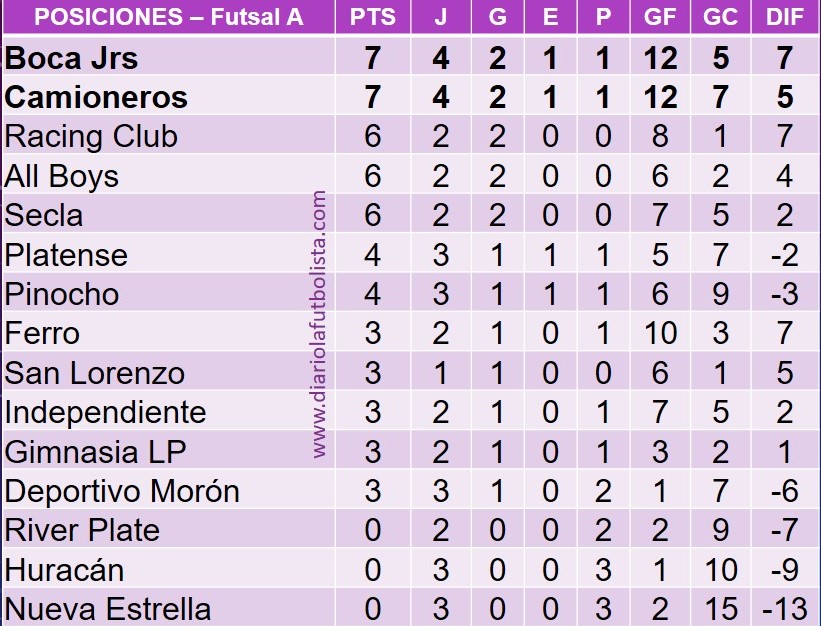Click the POSICIONES – Futsal A title
Screen dimensions: 821x626
pyautogui.click(x=169, y=17)
